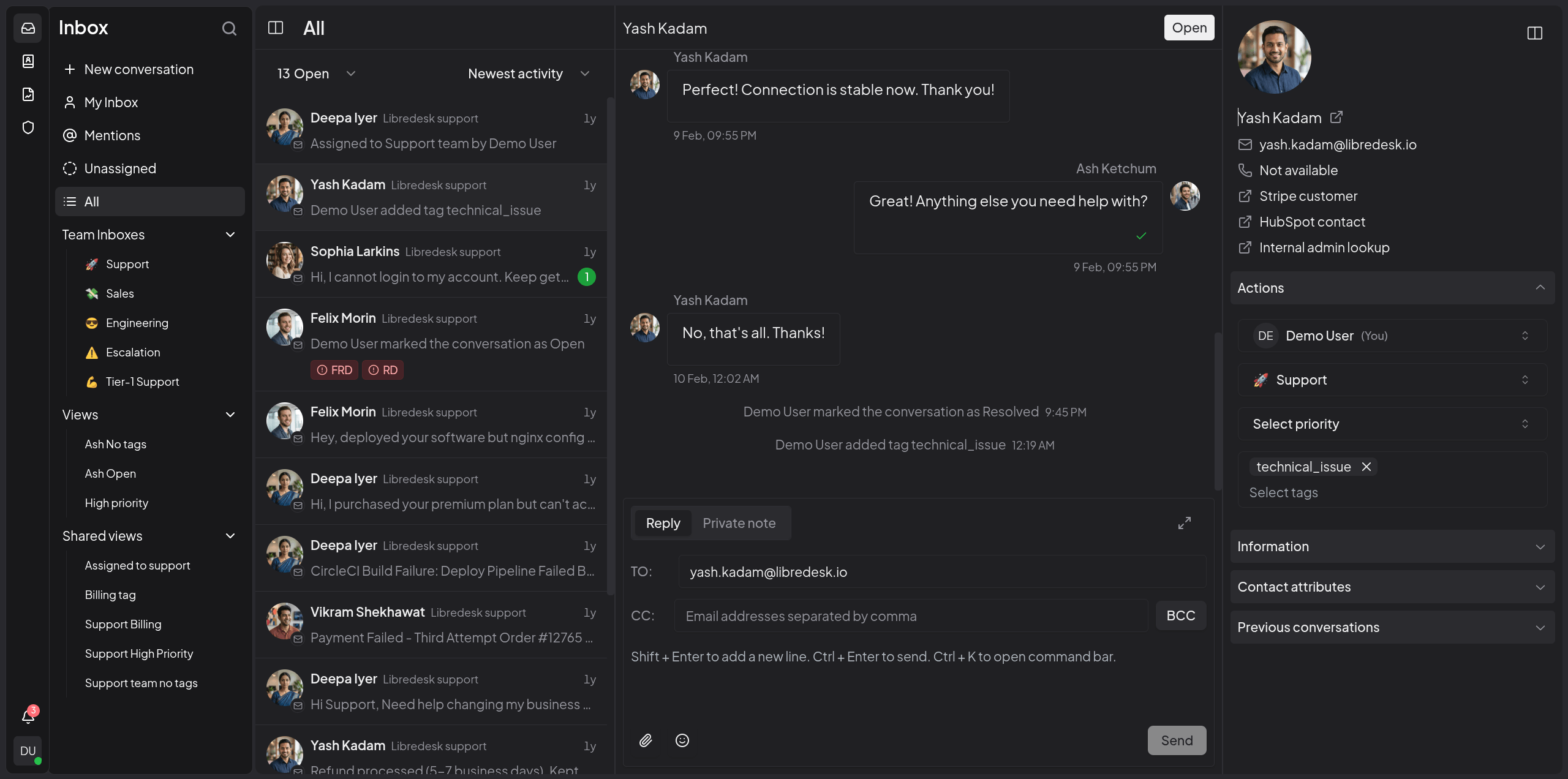
Task: Remove the technical_issue tag
Action: [1366, 467]
